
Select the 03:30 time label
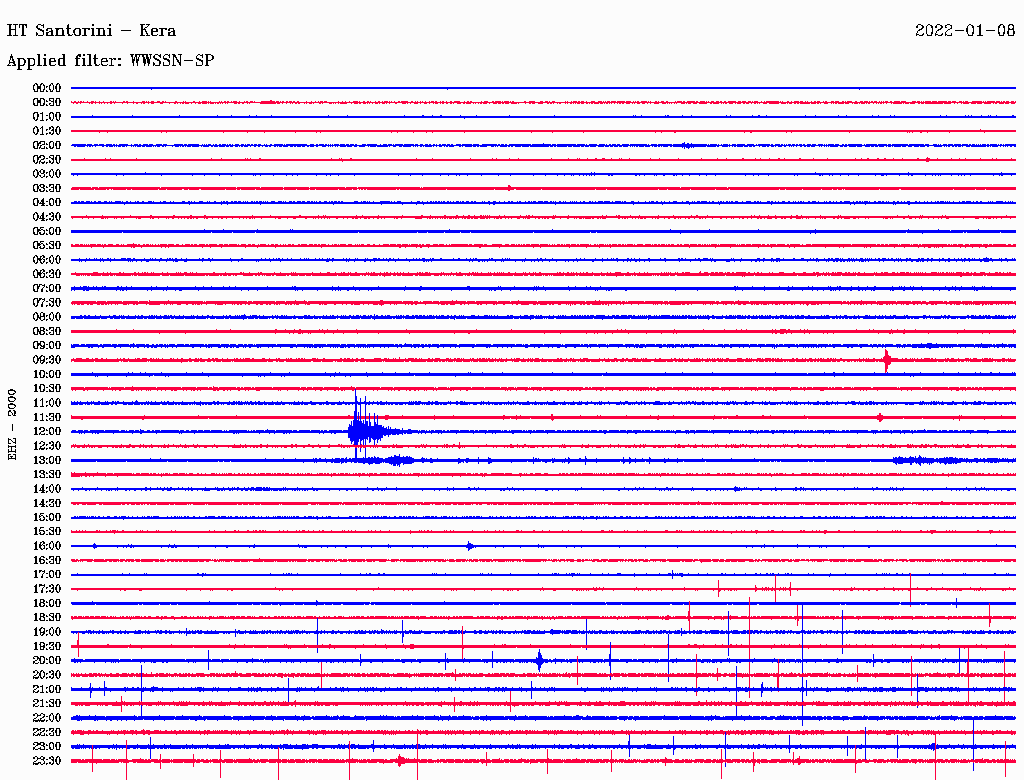(x=47, y=188)
